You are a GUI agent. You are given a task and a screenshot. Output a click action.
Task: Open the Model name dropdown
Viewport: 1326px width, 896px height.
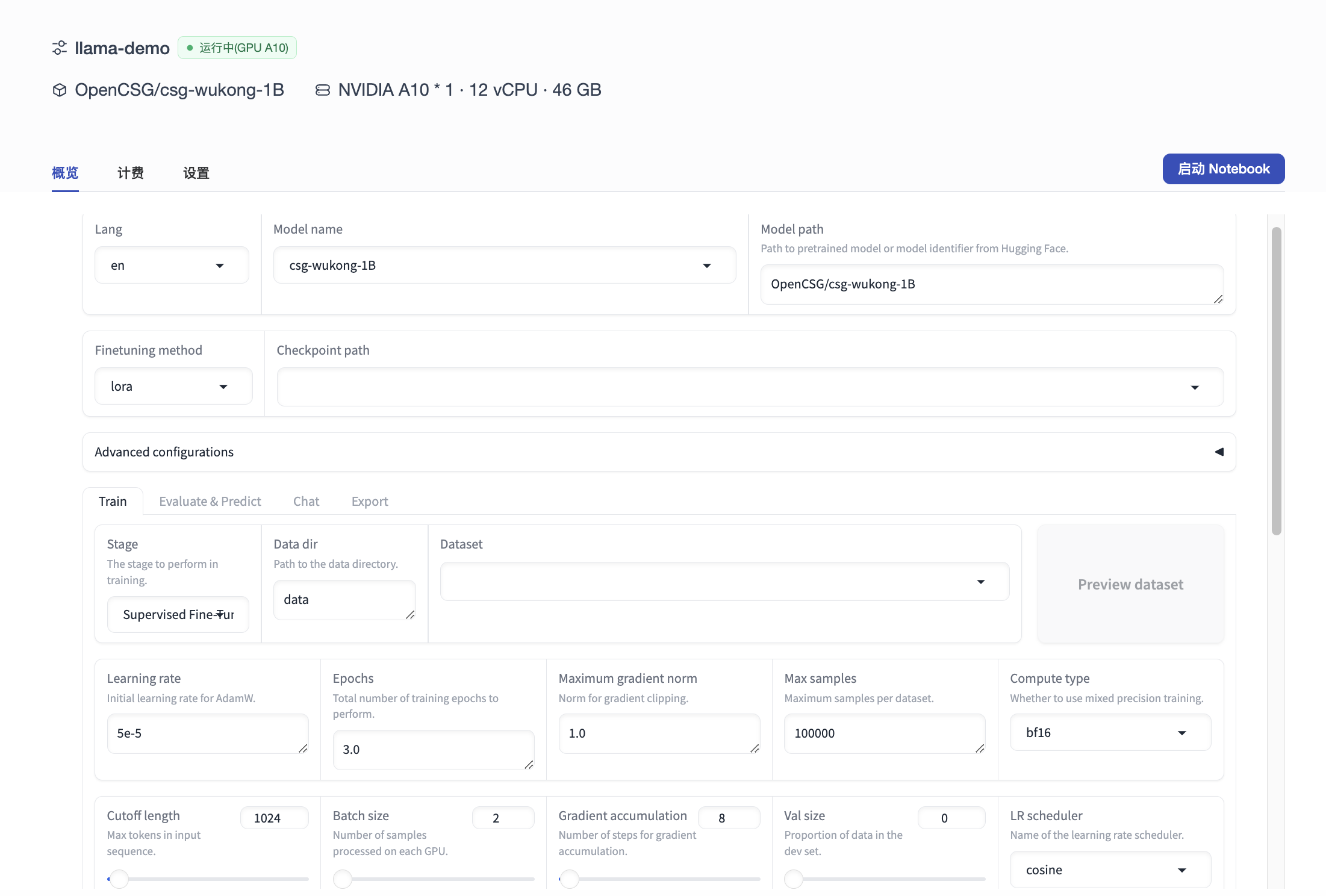pyautogui.click(x=504, y=266)
